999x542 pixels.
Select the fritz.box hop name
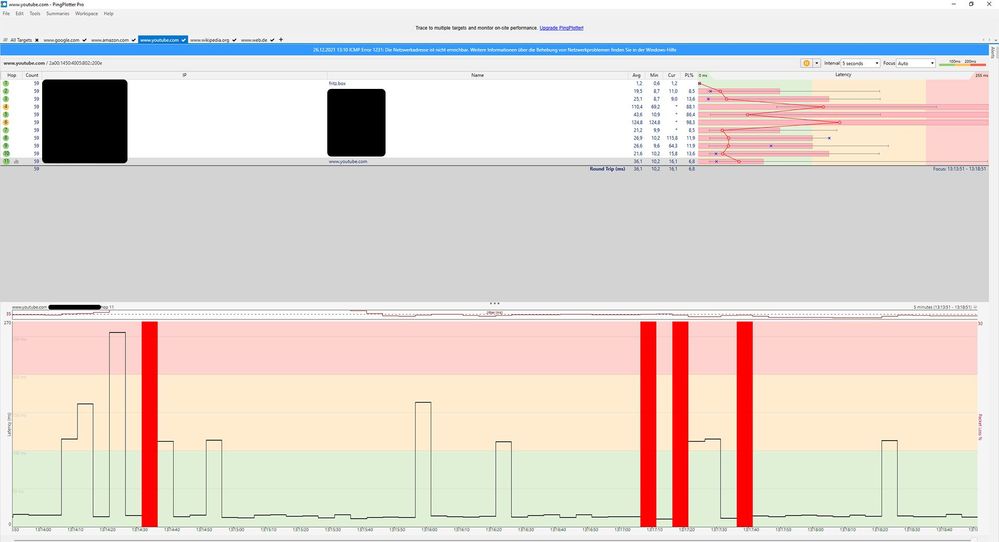pyautogui.click(x=337, y=83)
